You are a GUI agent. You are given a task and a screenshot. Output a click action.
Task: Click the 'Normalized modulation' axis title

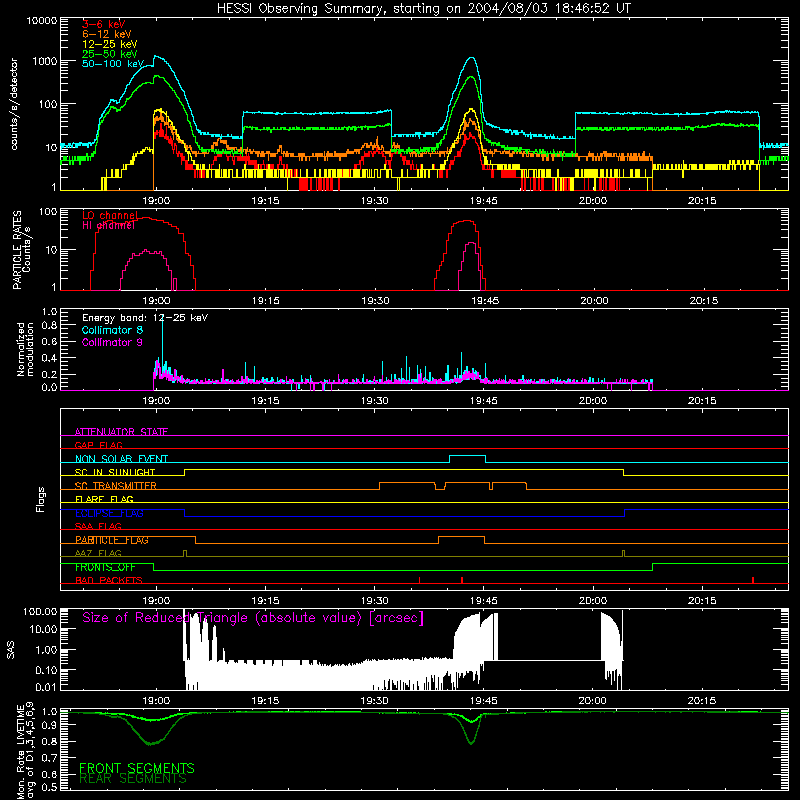tap(24, 349)
